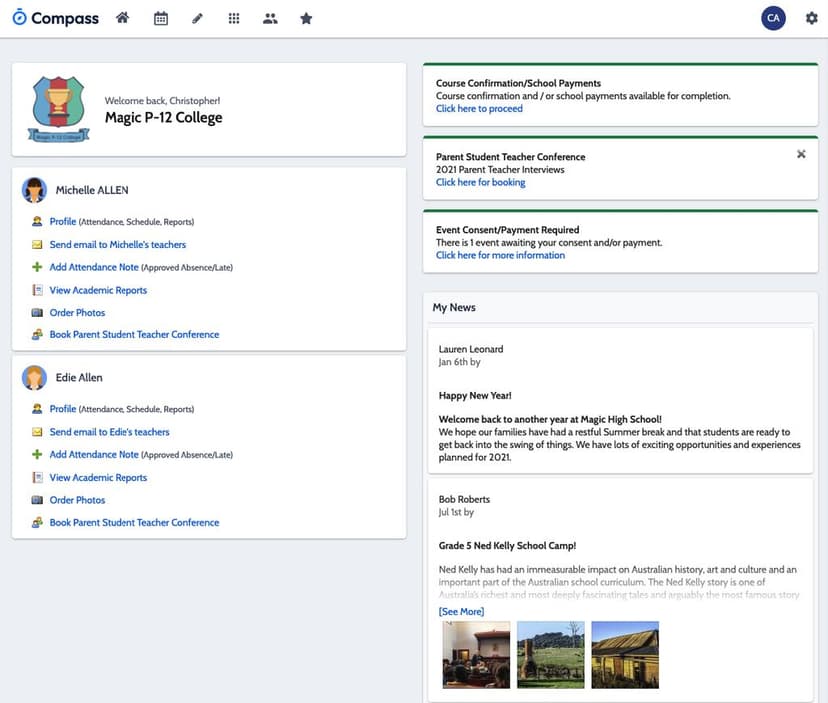Open the first school camp photo thumbnail

(476, 655)
